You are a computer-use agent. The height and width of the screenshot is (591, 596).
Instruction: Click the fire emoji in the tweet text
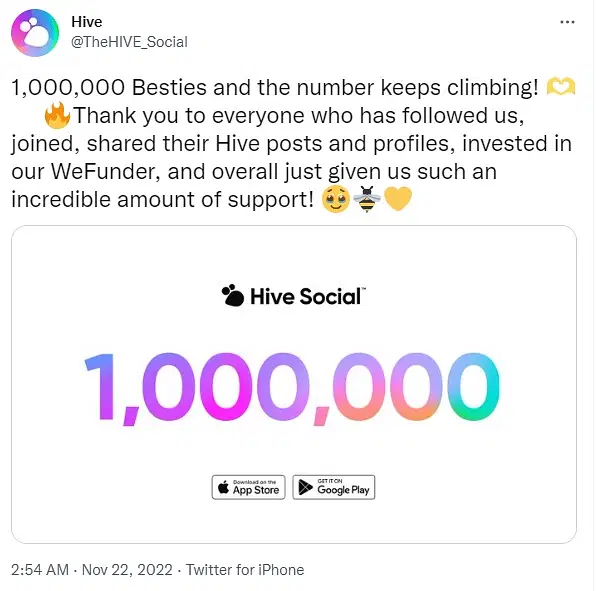pyautogui.click(x=57, y=115)
